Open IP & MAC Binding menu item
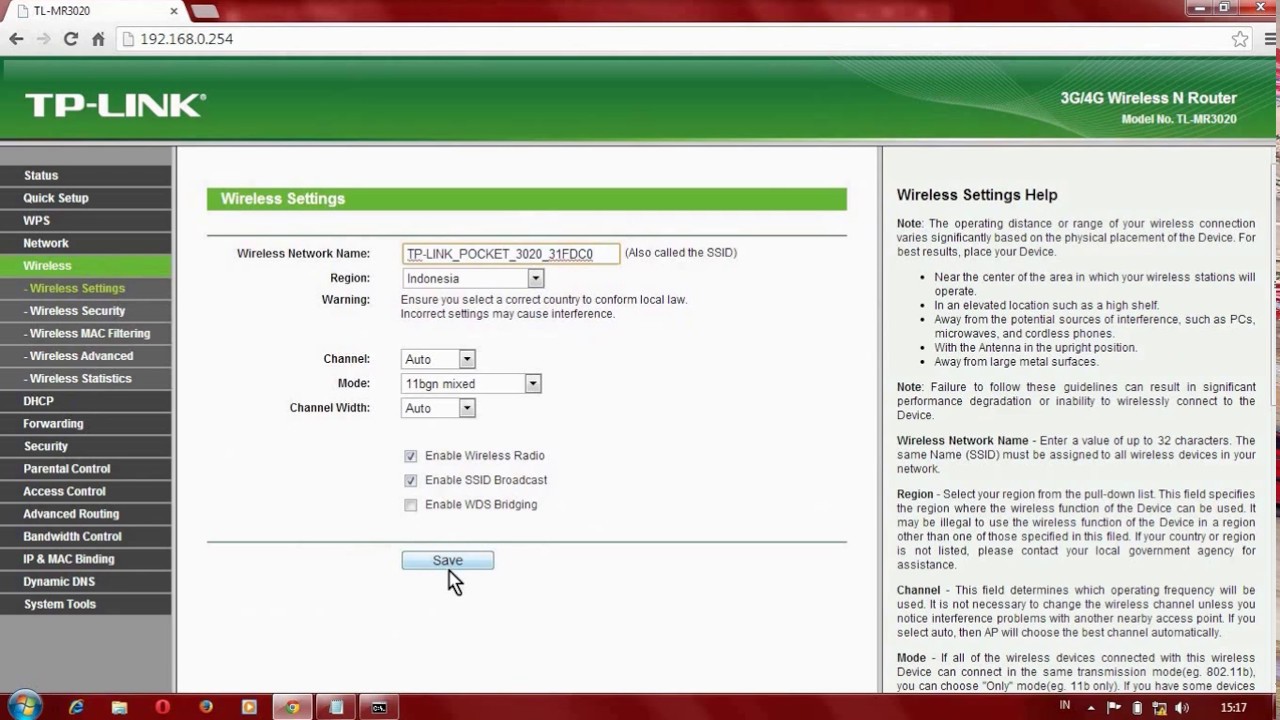Viewport: 1280px width, 720px height. (86, 559)
